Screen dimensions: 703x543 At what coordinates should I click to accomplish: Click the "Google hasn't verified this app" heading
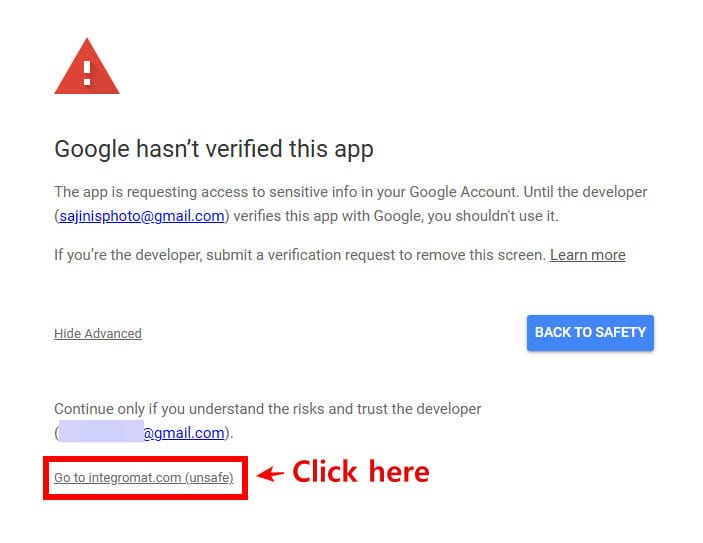(213, 150)
